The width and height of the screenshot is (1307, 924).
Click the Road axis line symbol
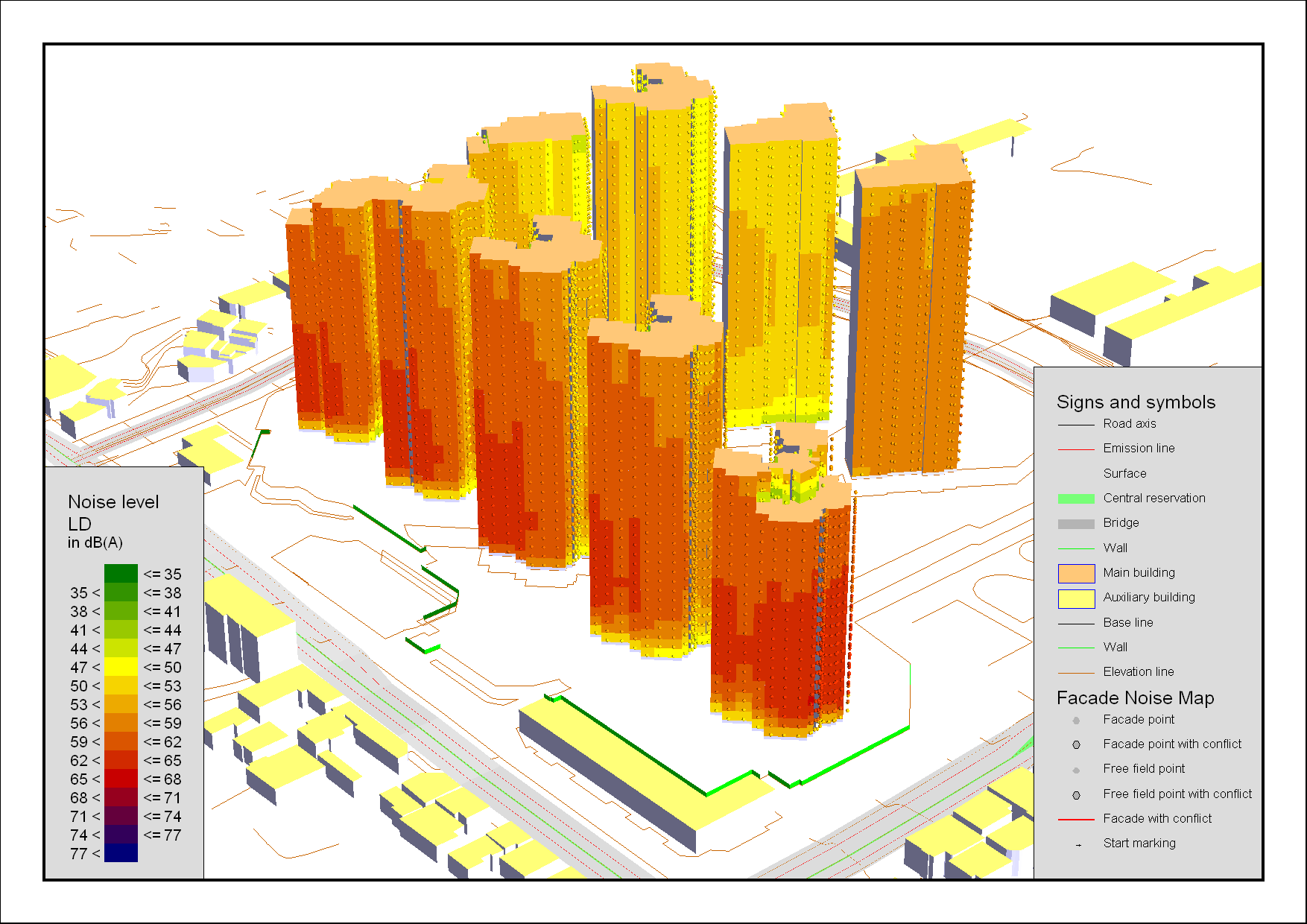1076,425
